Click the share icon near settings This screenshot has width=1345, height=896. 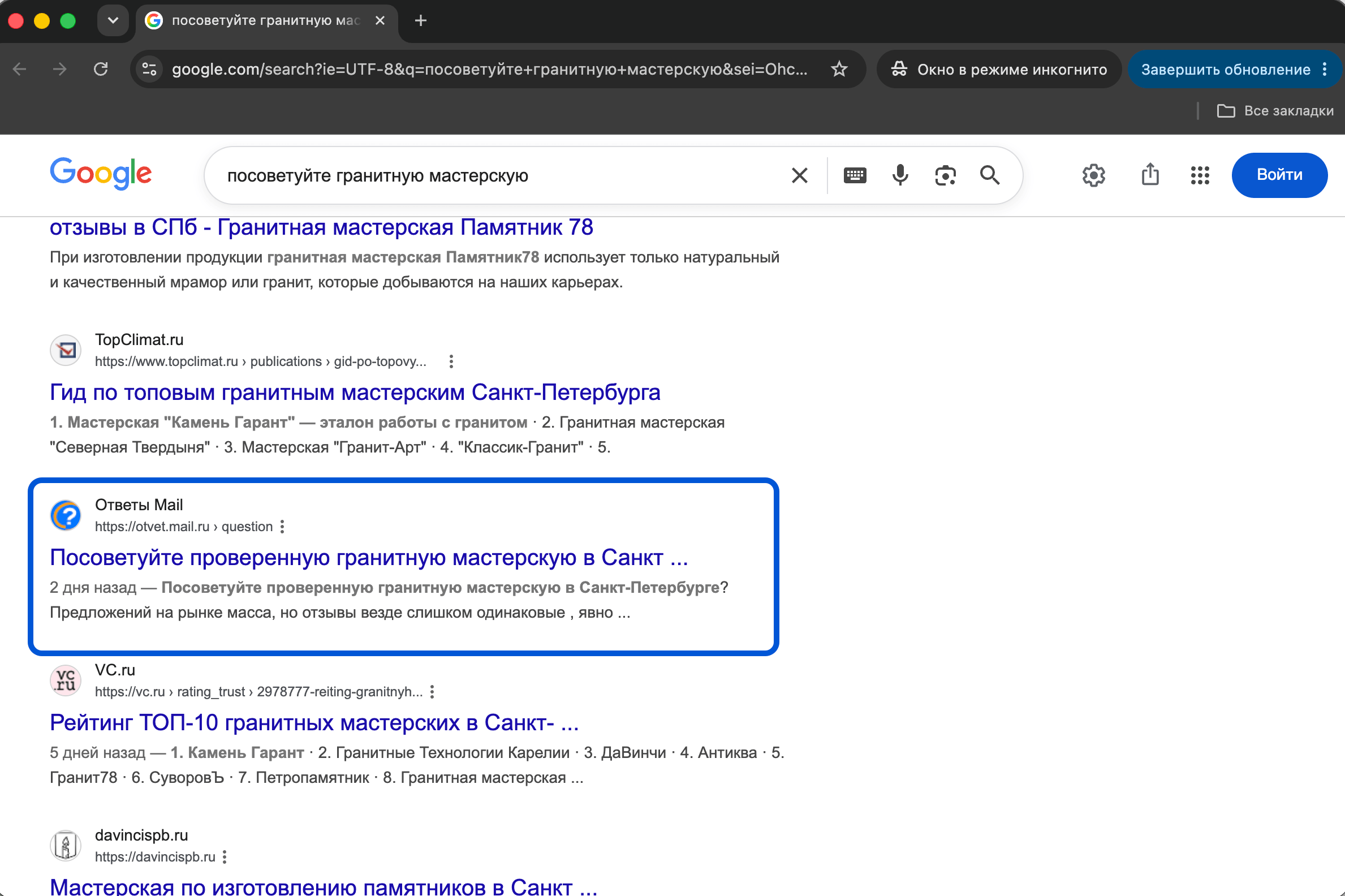(1150, 174)
